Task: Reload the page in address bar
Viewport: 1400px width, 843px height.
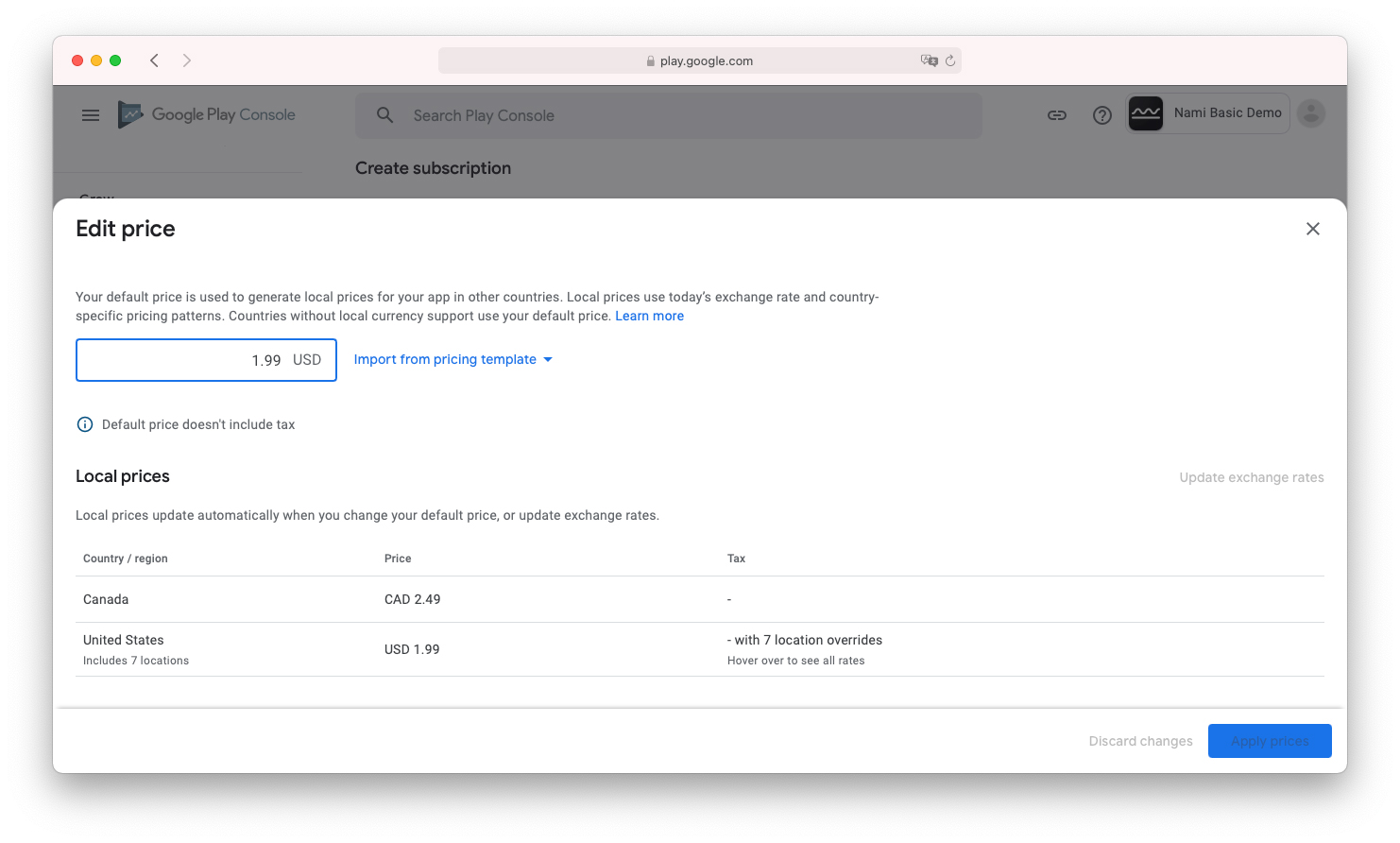Action: coord(950,60)
